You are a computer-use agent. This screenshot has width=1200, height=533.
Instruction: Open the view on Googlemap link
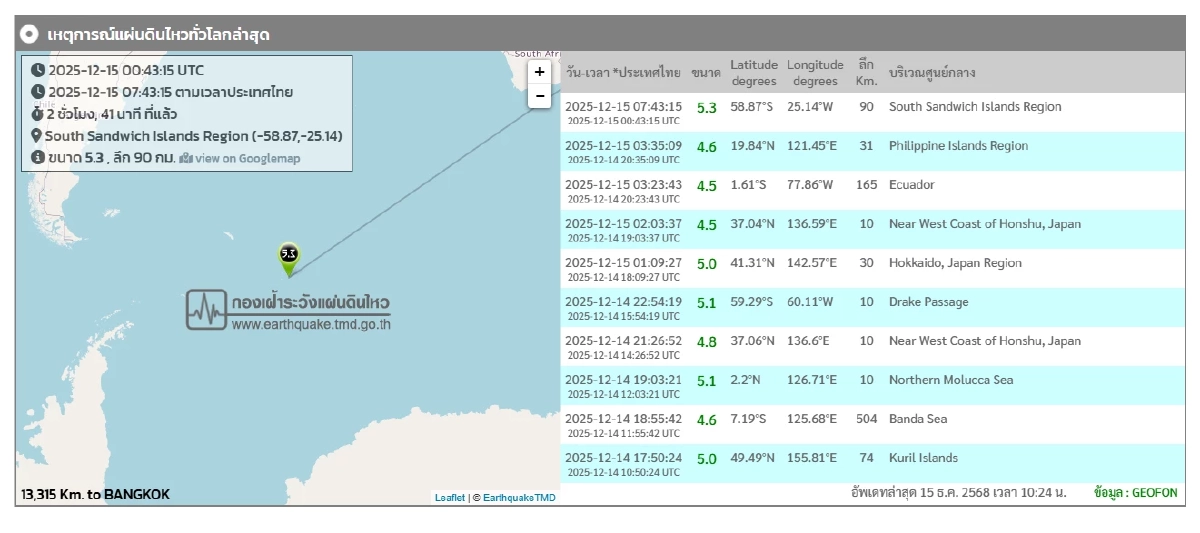[x=245, y=159]
